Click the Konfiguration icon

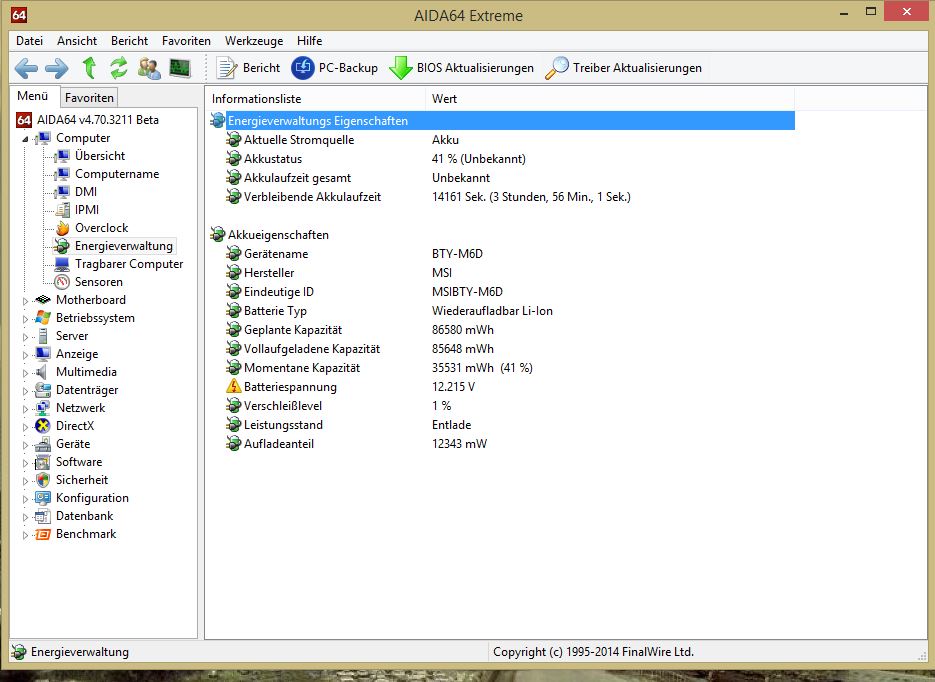42,498
